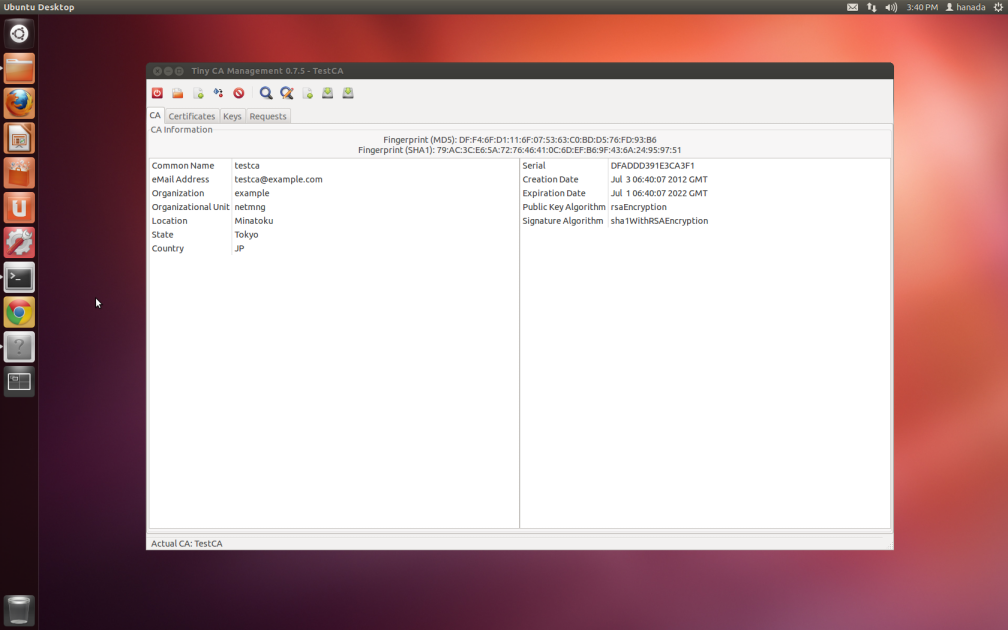Open the Trash in the launcher
This screenshot has height=630, width=1008.
[19, 609]
